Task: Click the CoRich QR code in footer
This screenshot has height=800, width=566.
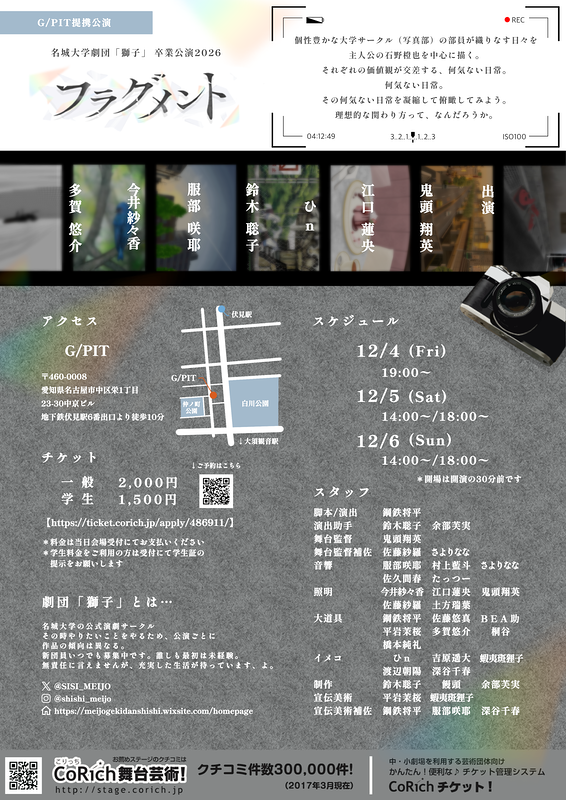Action: [23, 776]
